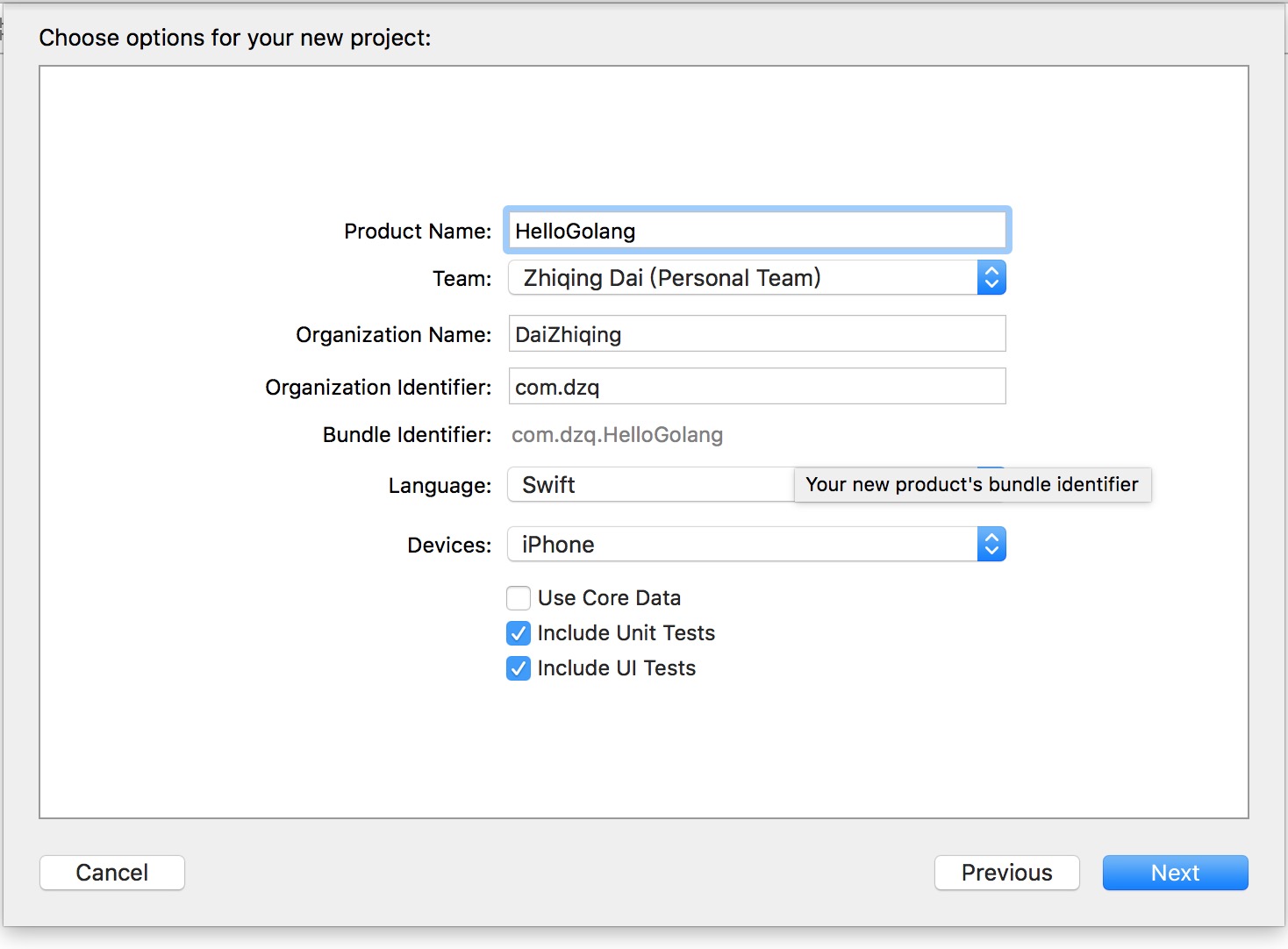Click the Cancel button
The width and height of the screenshot is (1288, 949).
tap(112, 873)
